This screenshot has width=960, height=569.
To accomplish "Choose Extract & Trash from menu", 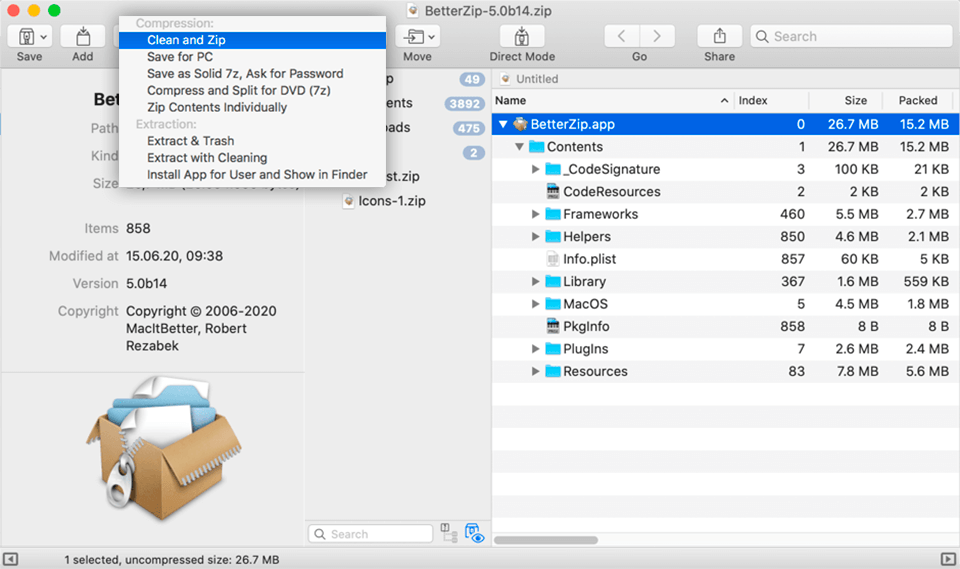I will (x=190, y=141).
